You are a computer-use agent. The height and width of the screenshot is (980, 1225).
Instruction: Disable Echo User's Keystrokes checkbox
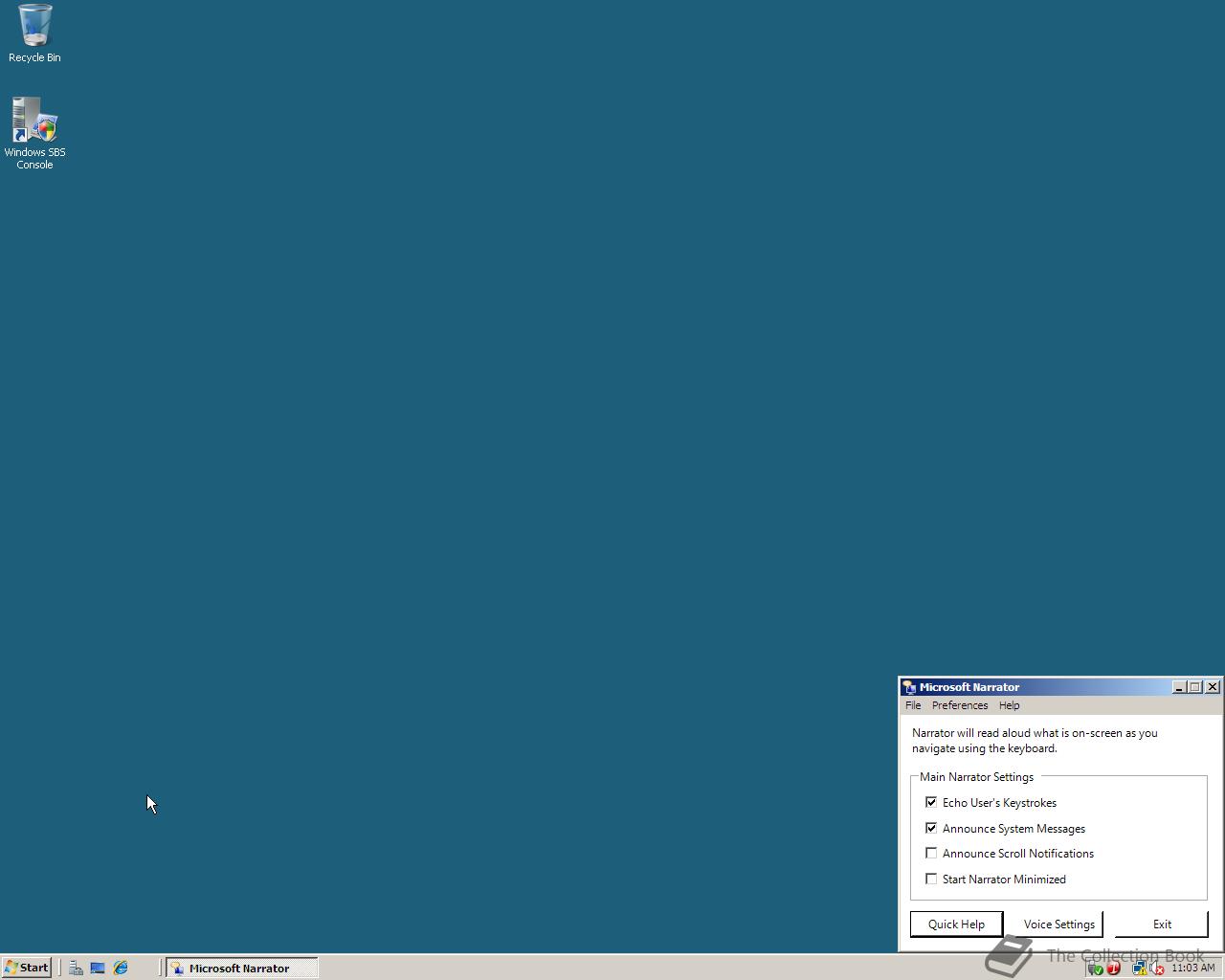click(931, 802)
